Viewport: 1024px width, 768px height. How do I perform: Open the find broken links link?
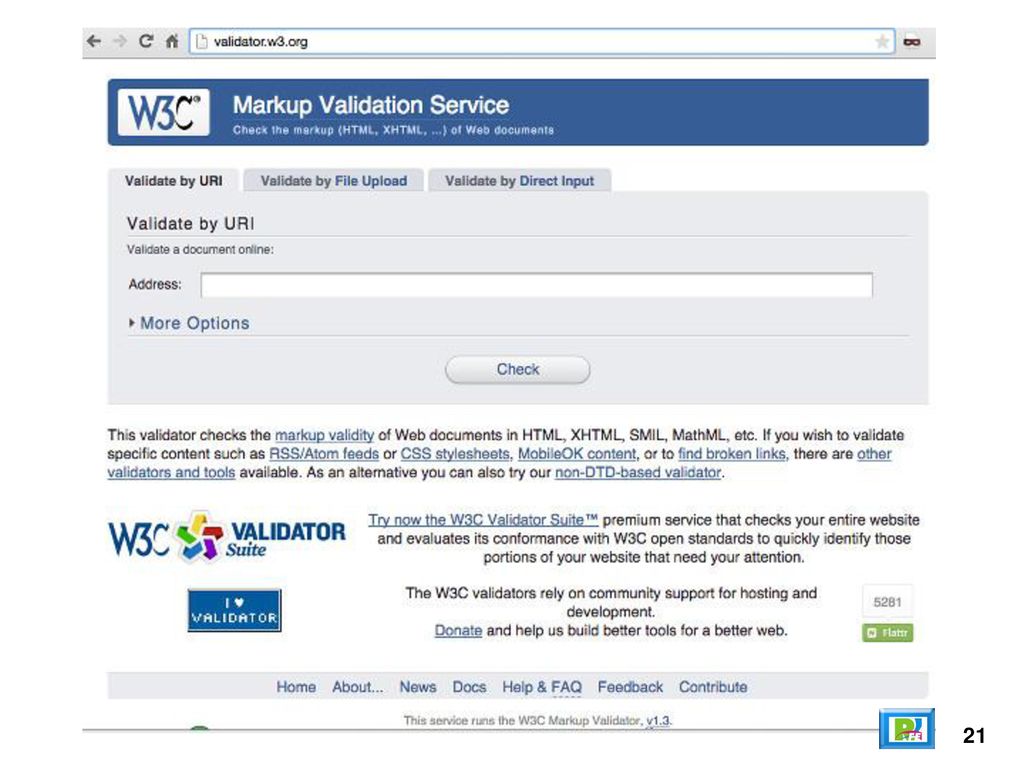(x=733, y=454)
